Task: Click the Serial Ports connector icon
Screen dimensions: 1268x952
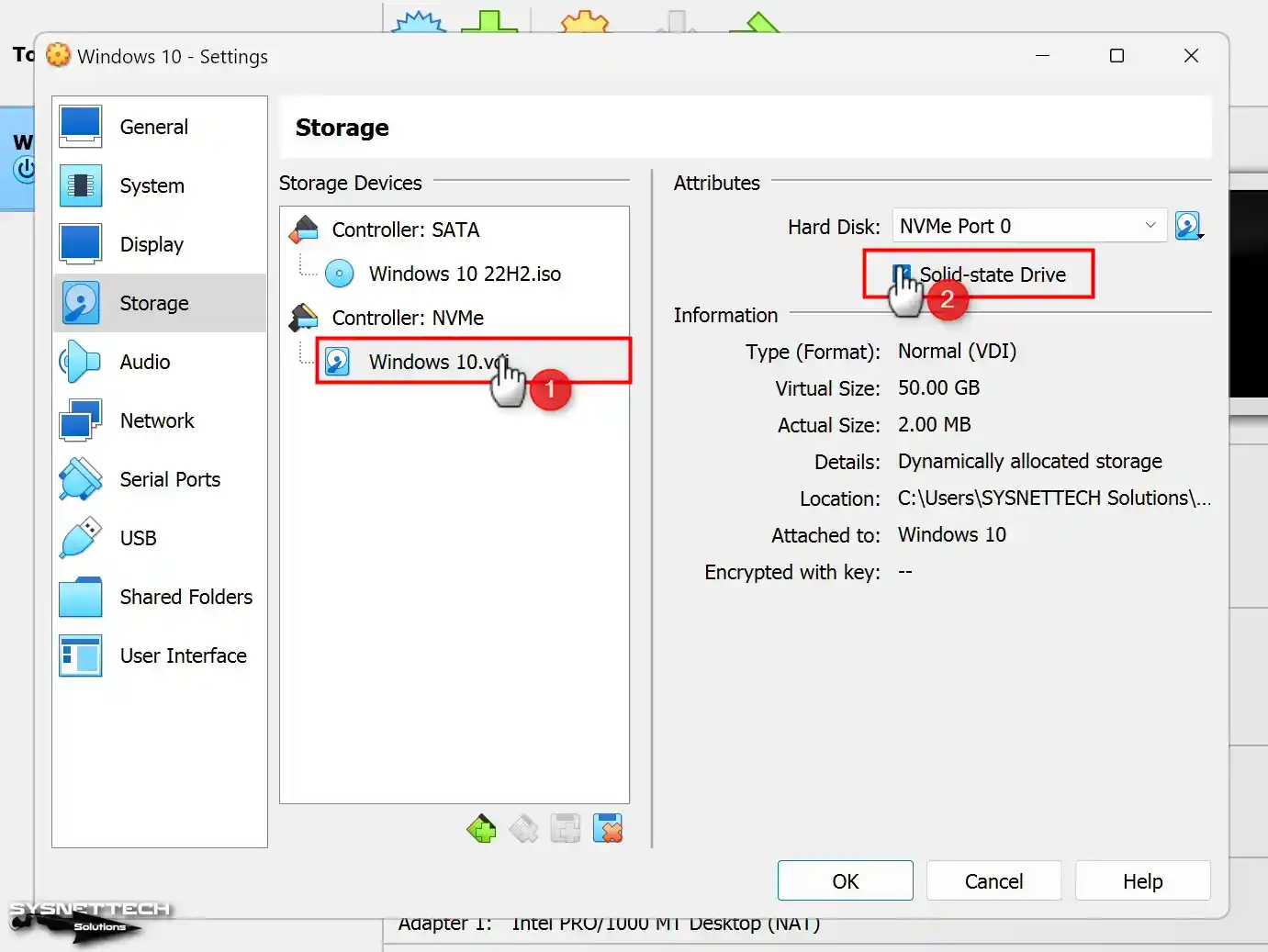Action: pyautogui.click(x=81, y=479)
